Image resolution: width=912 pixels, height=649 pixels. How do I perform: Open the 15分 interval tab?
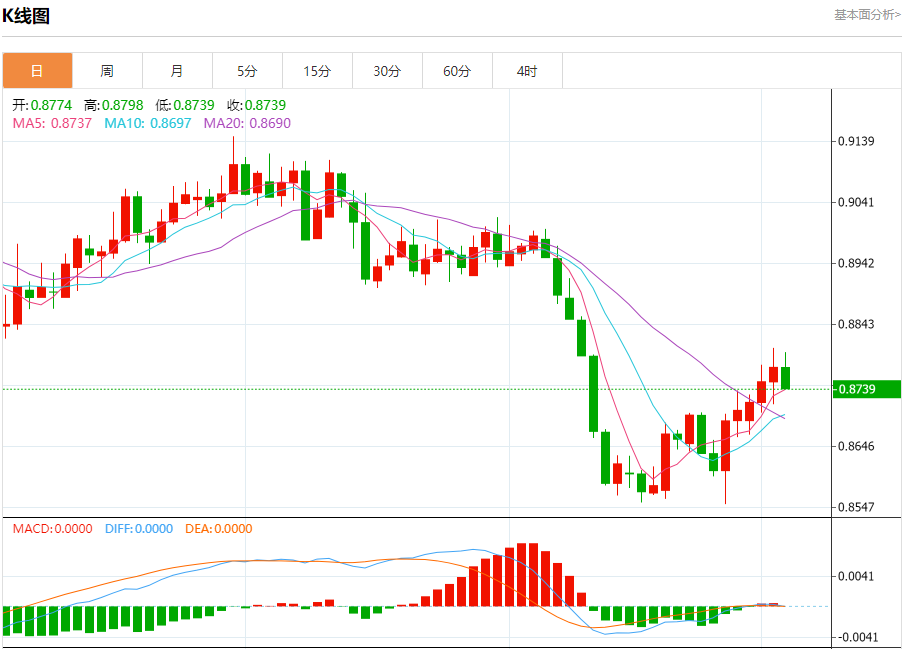point(318,71)
